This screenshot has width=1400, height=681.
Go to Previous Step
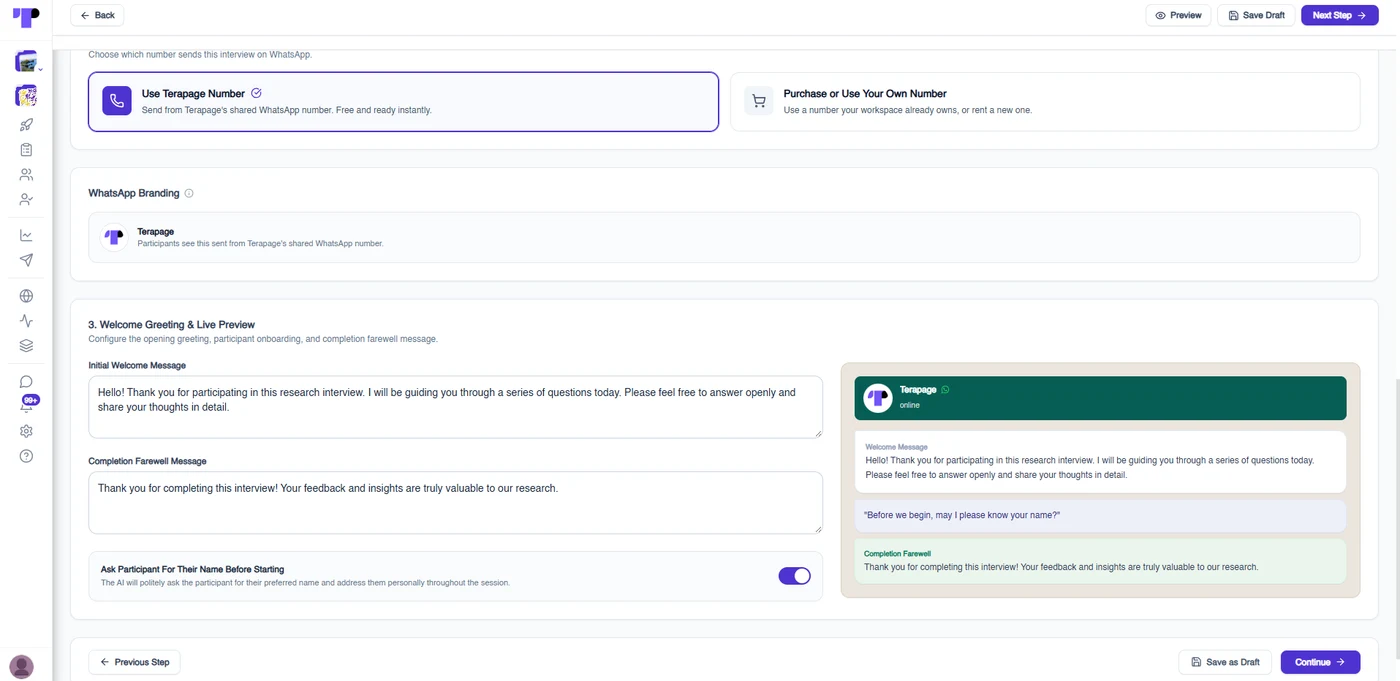(135, 662)
